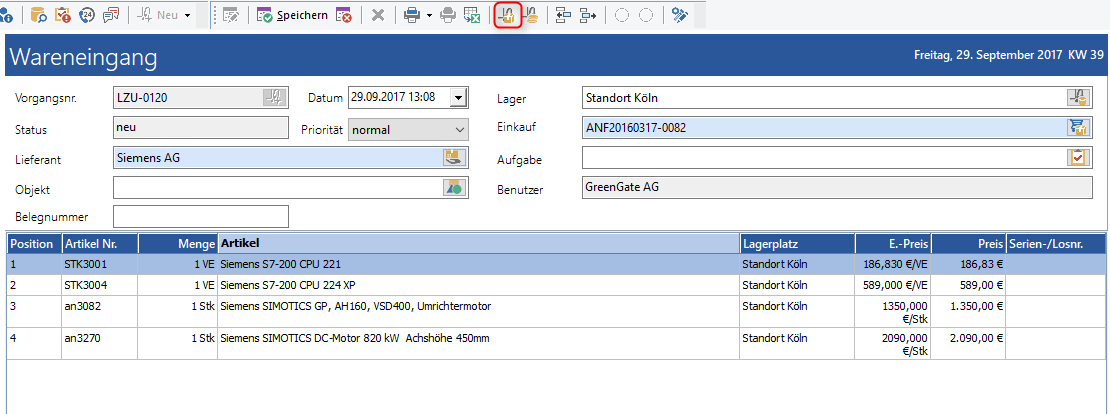Click the stock coins icon in toolbar

[x=532, y=15]
